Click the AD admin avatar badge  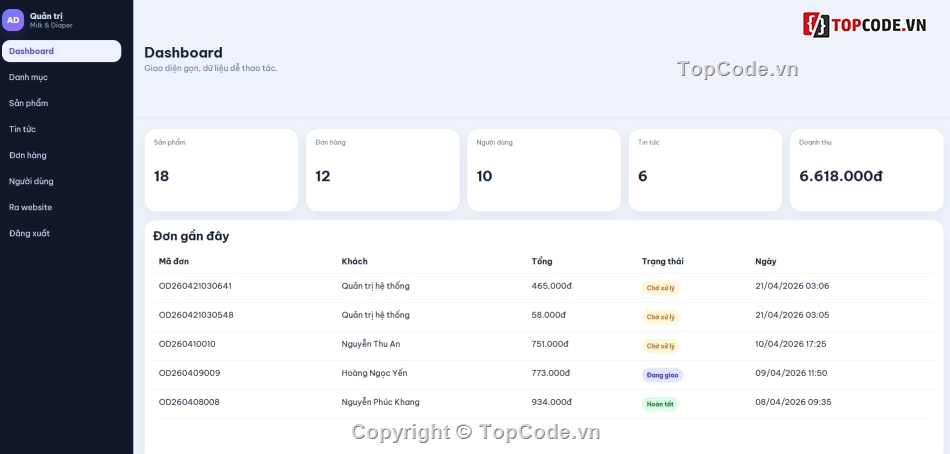13,20
